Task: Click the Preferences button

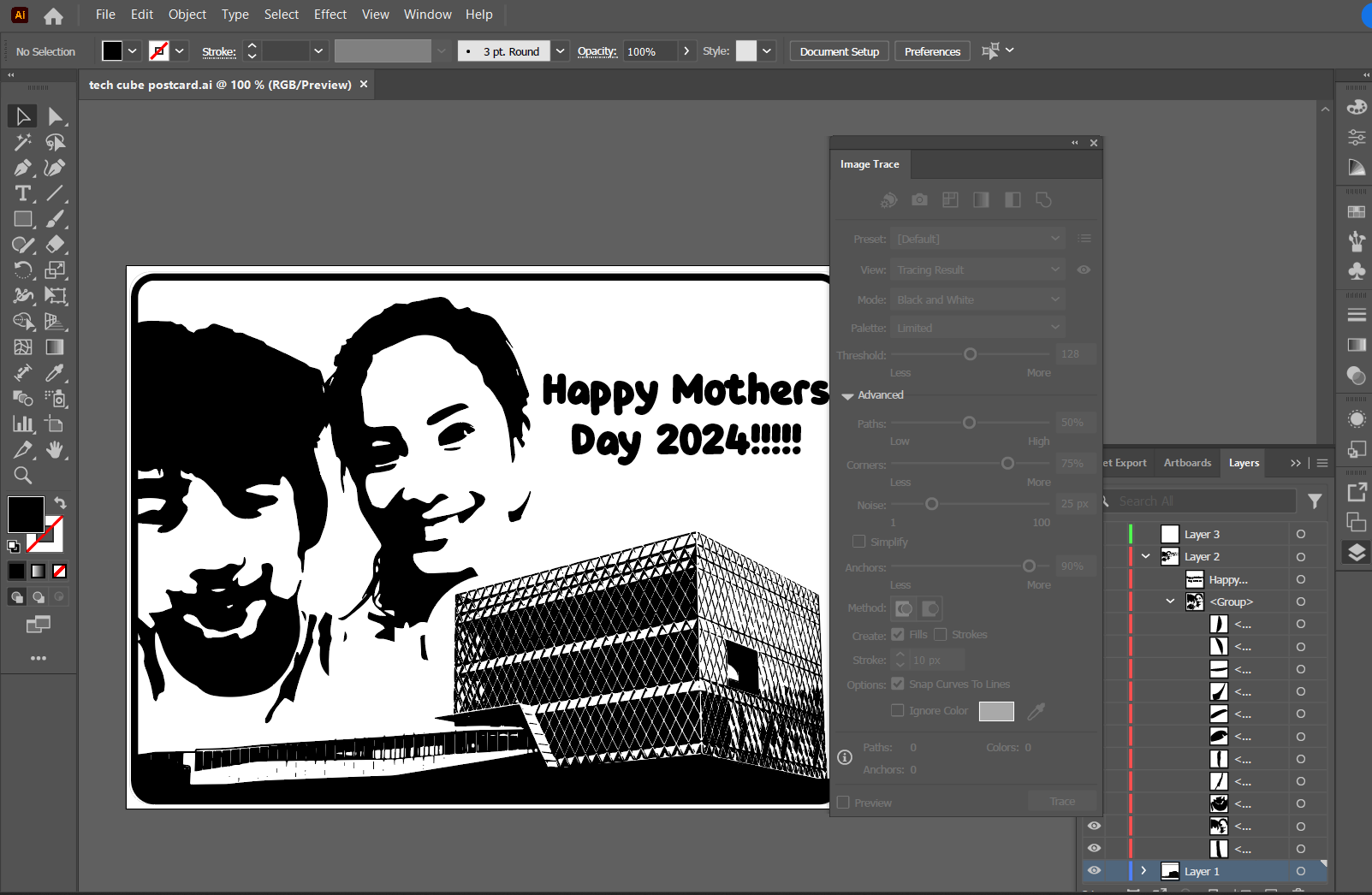Action: [932, 51]
